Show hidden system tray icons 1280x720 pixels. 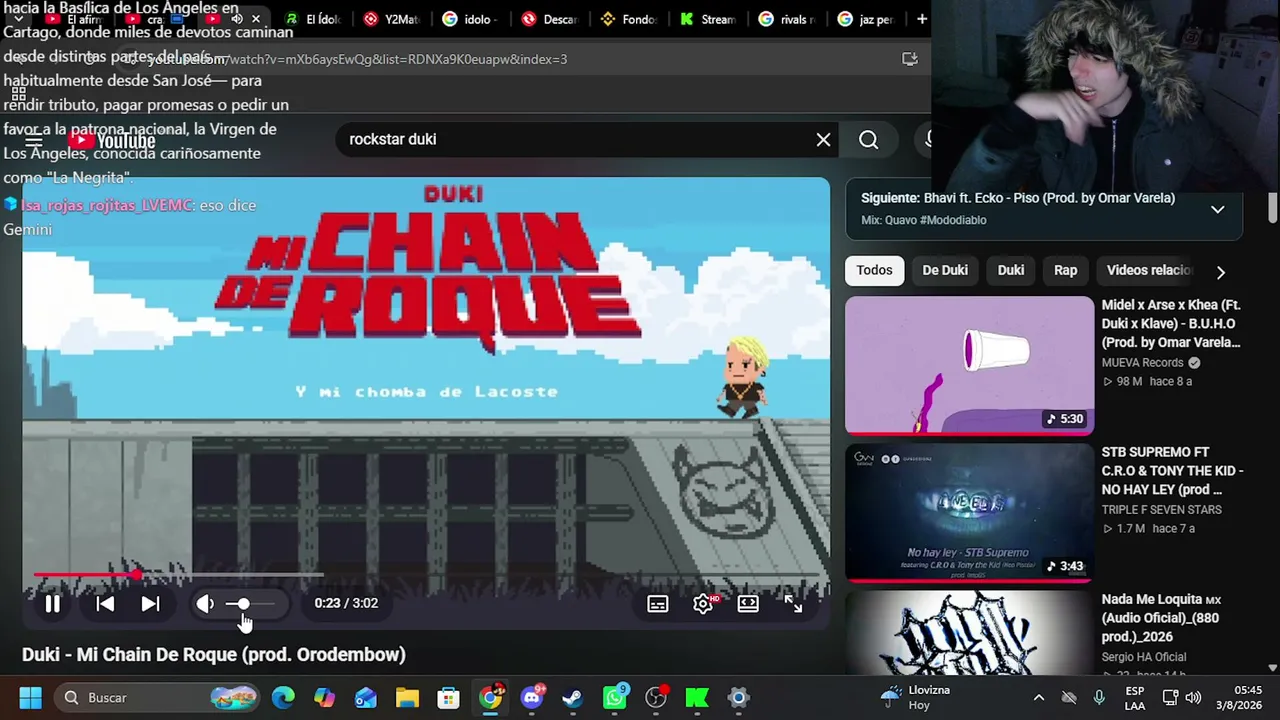[x=1039, y=698]
